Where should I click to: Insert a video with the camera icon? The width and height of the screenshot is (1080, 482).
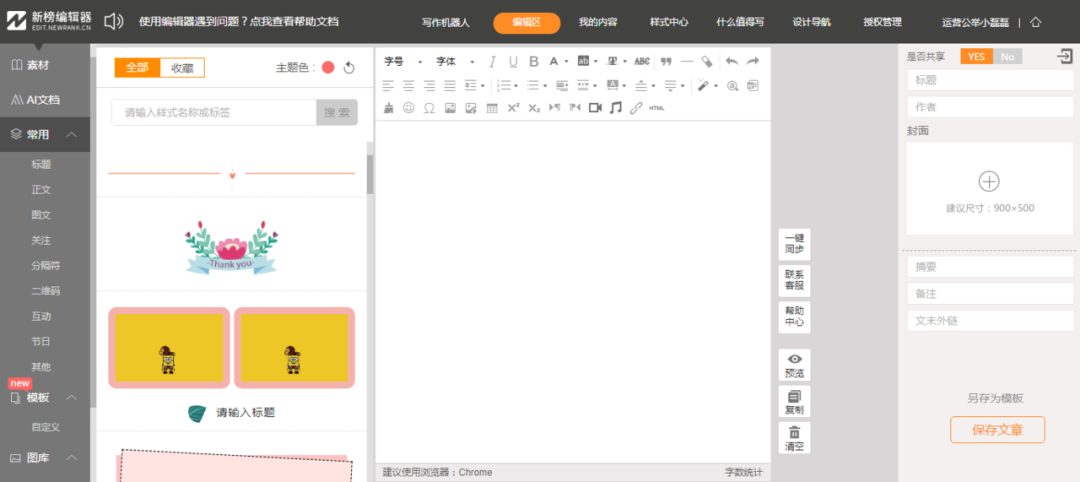[595, 108]
